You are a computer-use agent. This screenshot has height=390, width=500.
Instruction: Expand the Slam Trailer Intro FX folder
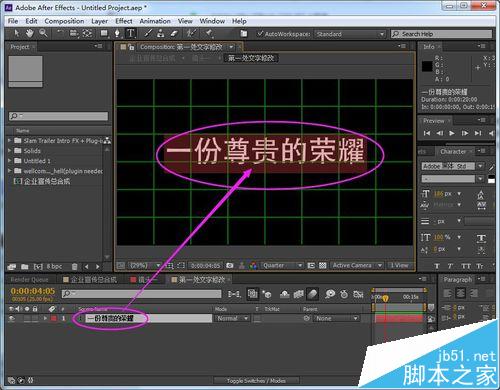point(10,140)
